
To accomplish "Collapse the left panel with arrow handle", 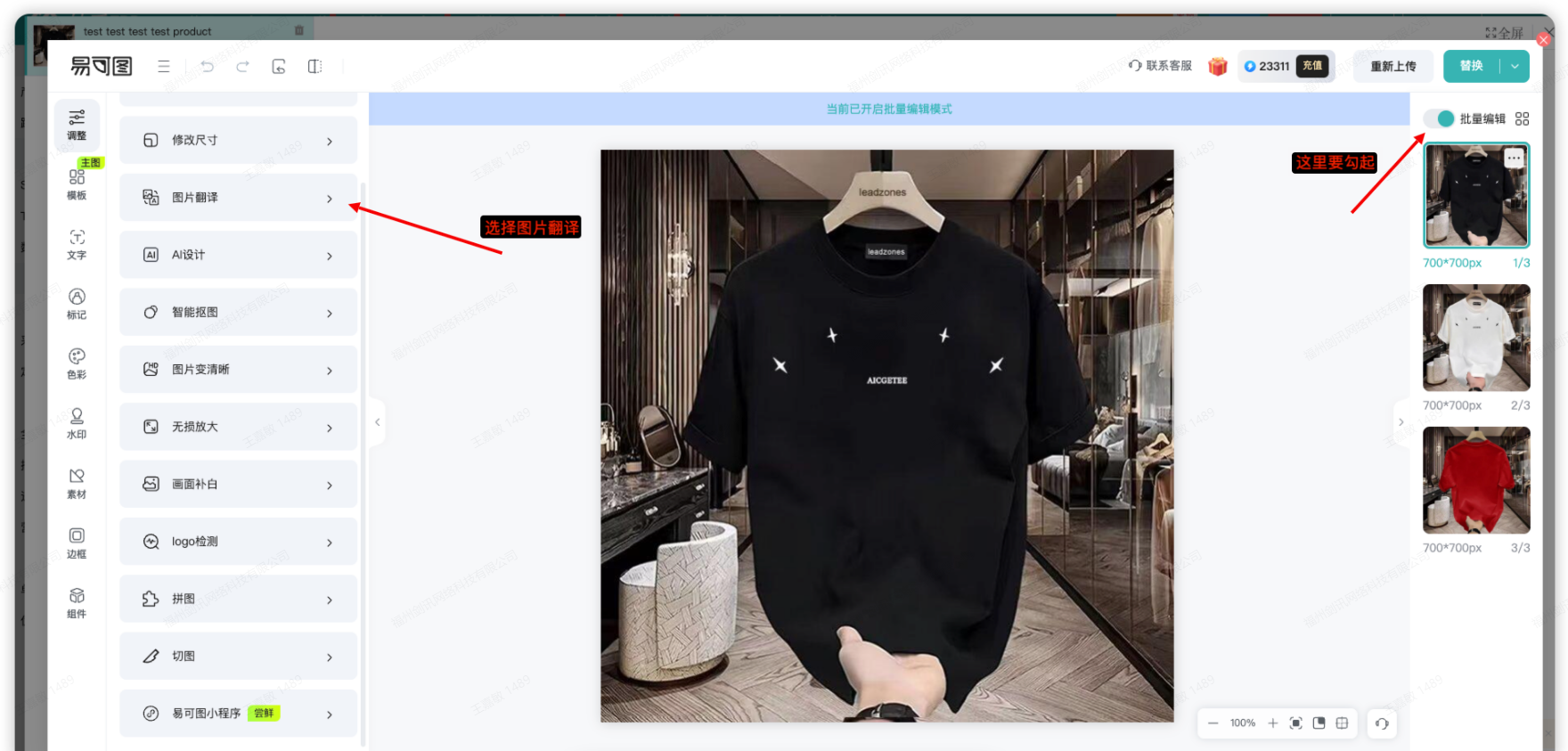I will pos(377,422).
